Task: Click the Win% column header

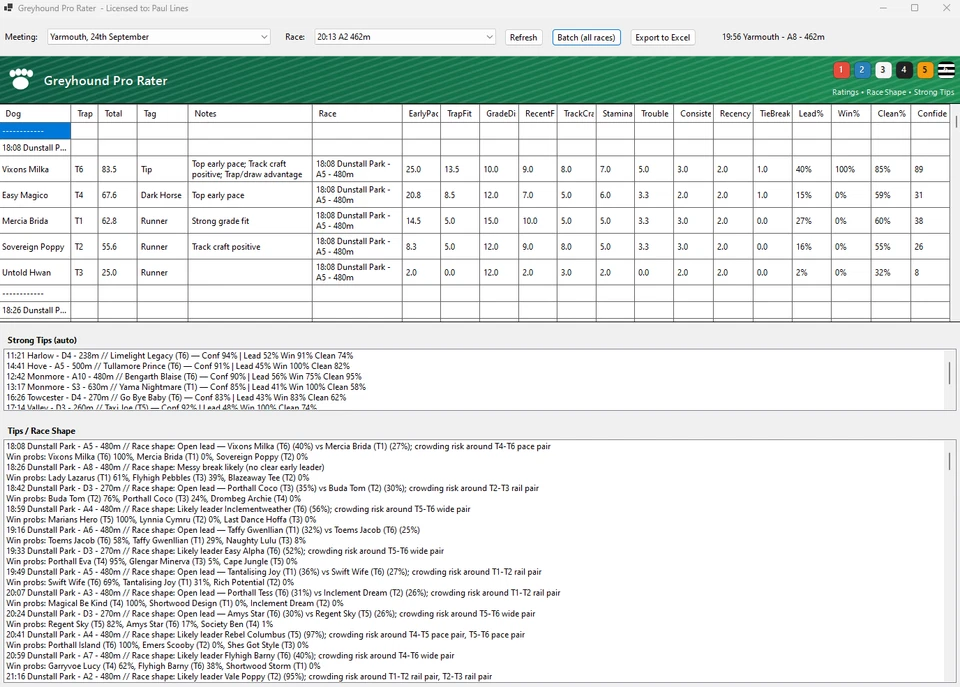Action: [849, 113]
